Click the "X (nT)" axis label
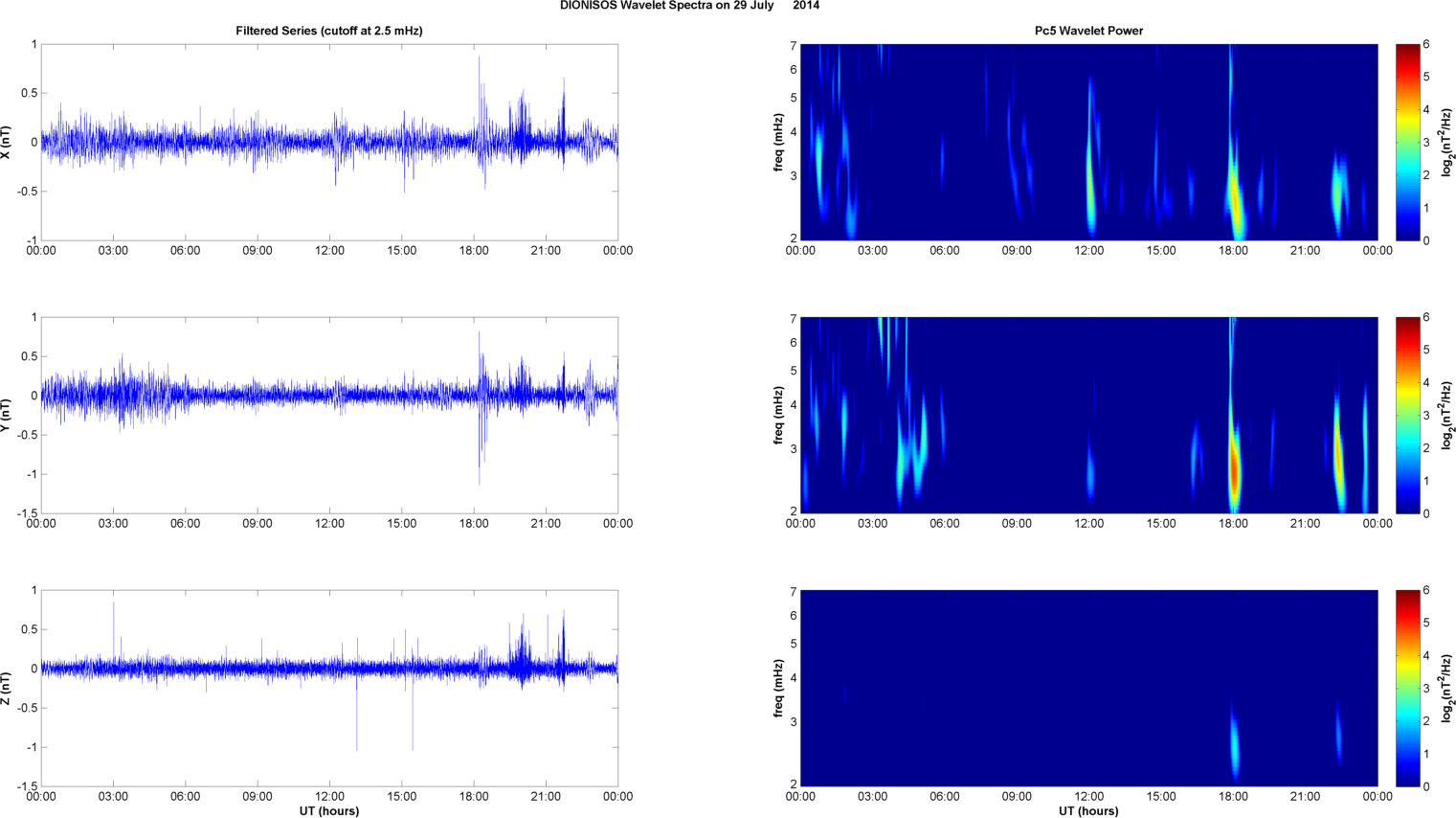The height and width of the screenshot is (818, 1456). click(7, 142)
